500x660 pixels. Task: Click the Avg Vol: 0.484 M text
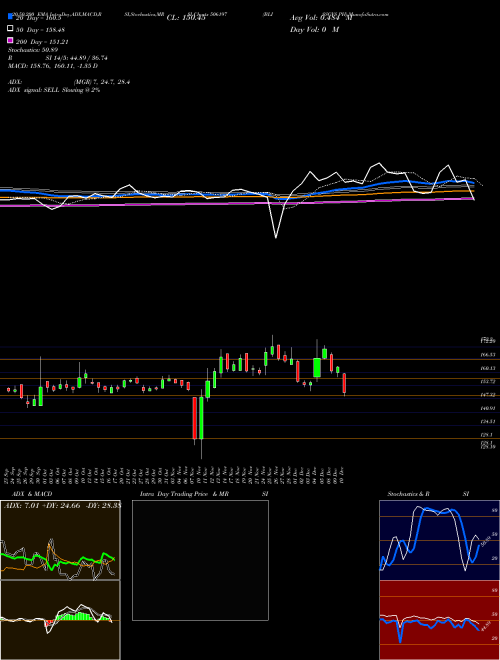(x=321, y=18)
